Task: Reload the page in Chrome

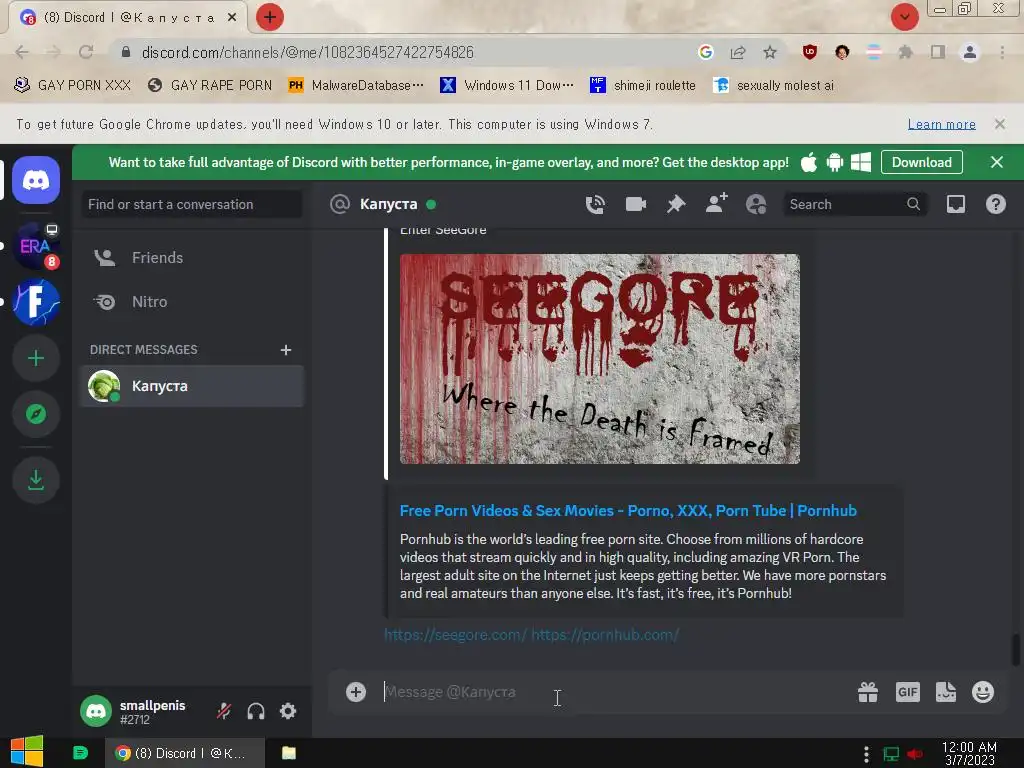Action: pyautogui.click(x=86, y=52)
